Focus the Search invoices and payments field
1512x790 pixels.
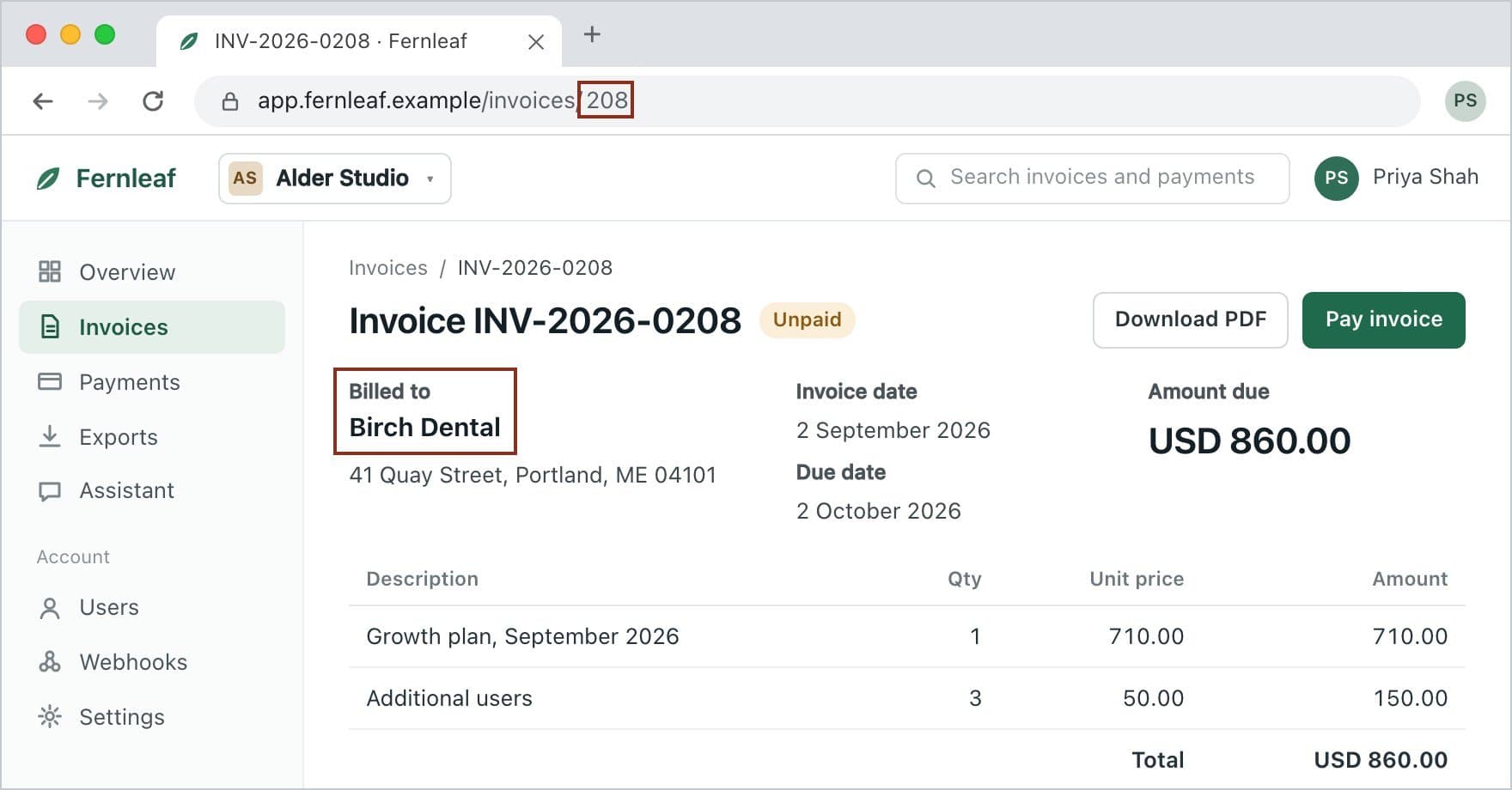pyautogui.click(x=1092, y=179)
